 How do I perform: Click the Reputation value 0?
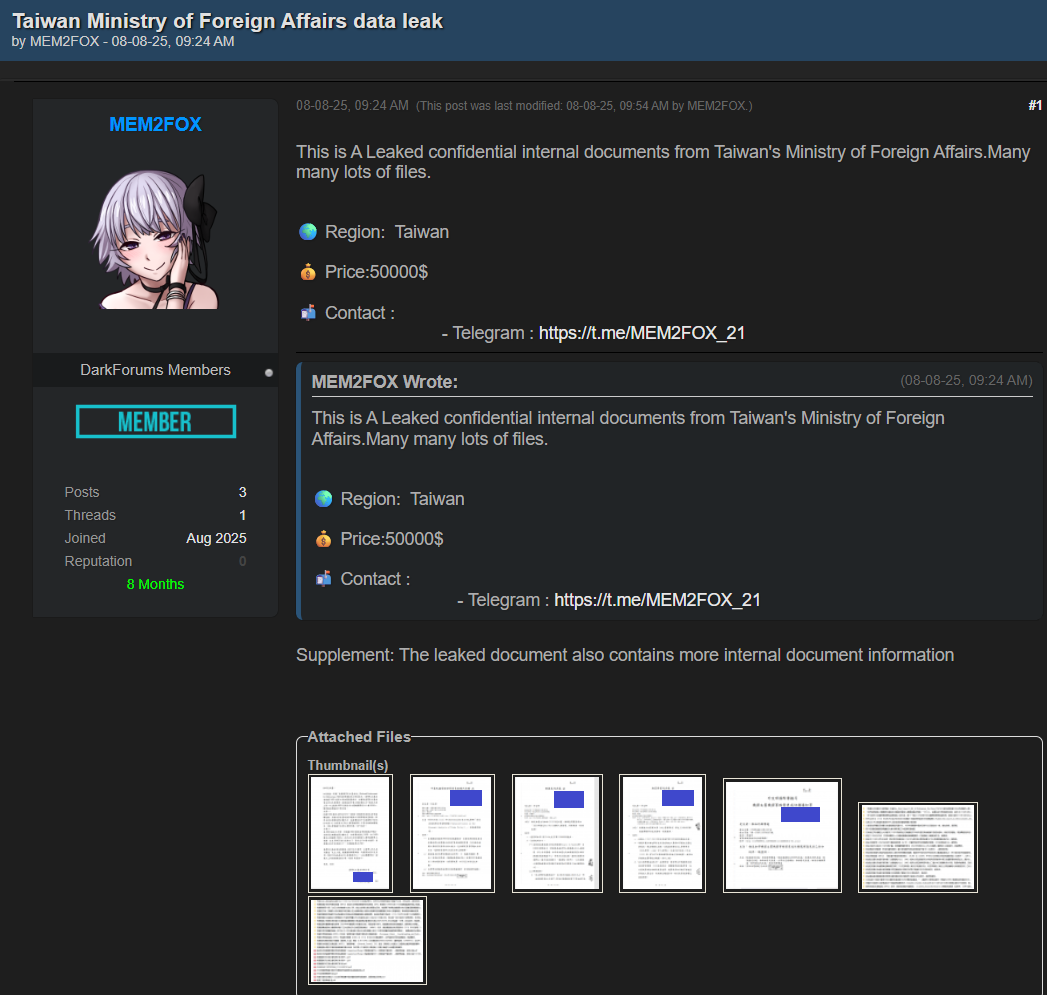pyautogui.click(x=242, y=561)
